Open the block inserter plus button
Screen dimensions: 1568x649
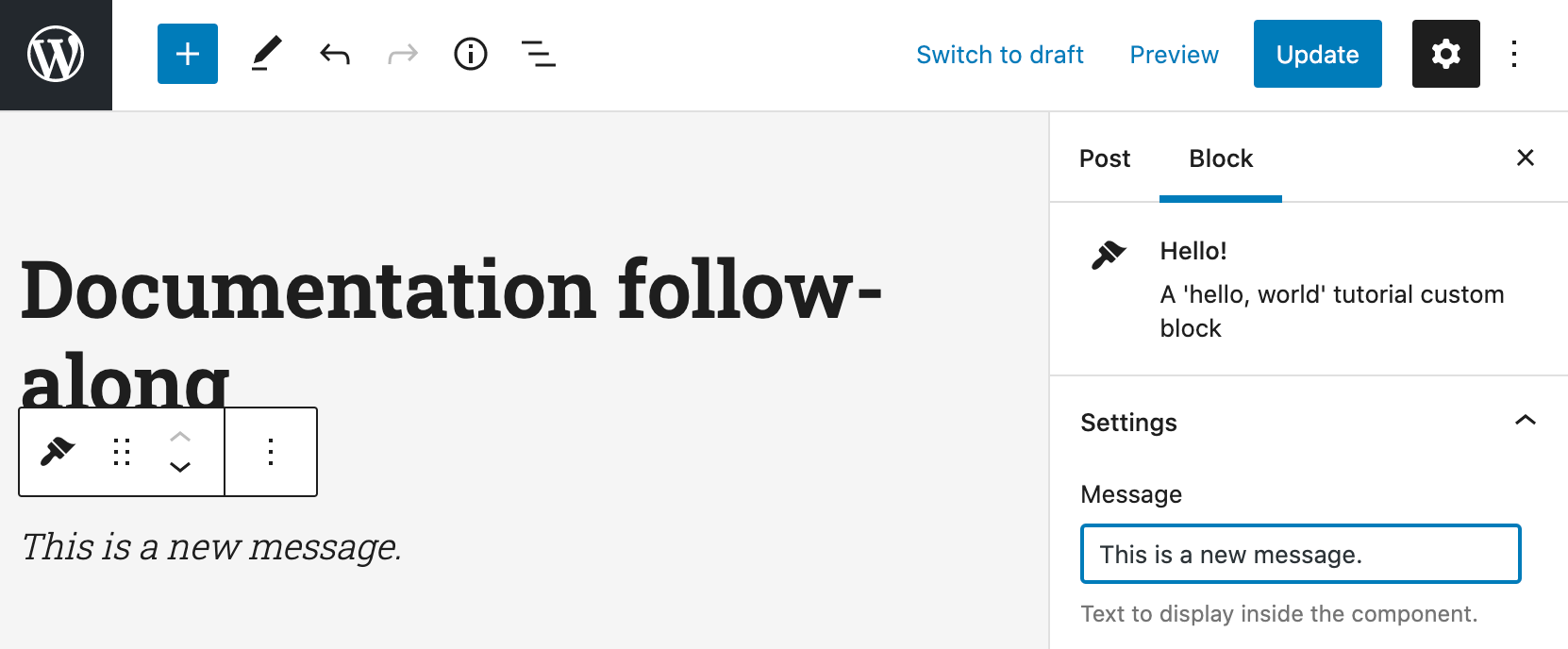(188, 54)
